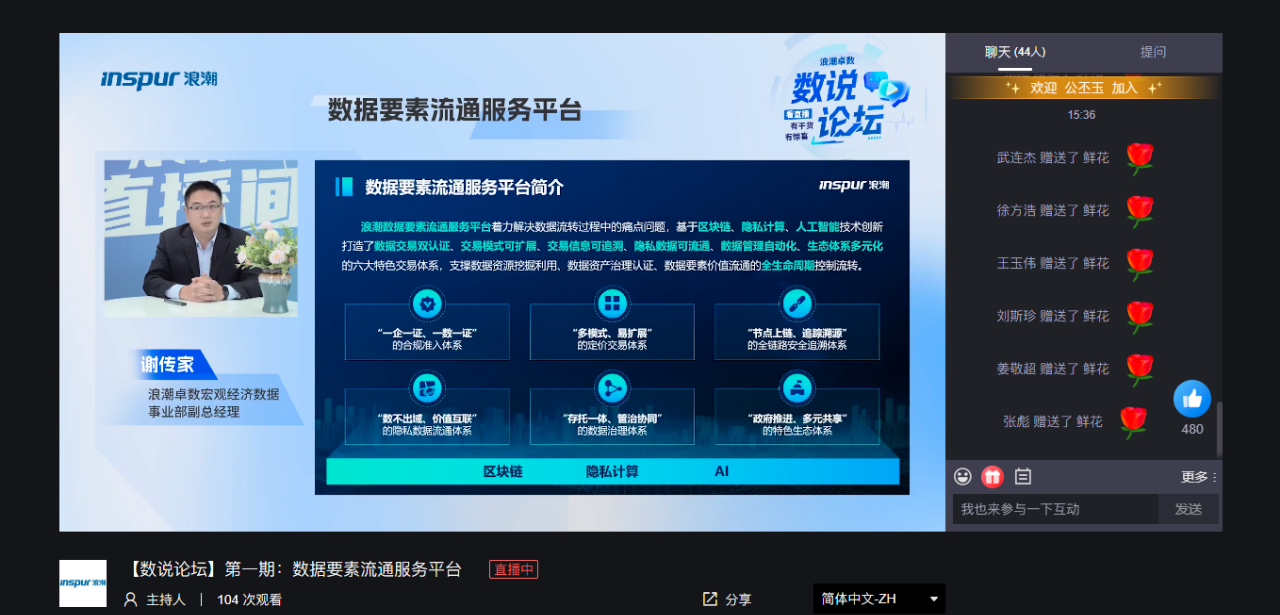Viewport: 1280px width, 615px height.
Task: Select the message 王玉伟 赠送了 鲜花
Action: point(1053,264)
